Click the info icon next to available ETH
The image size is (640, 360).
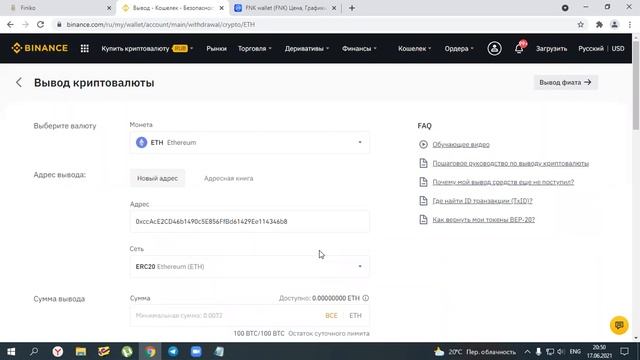tap(366, 298)
